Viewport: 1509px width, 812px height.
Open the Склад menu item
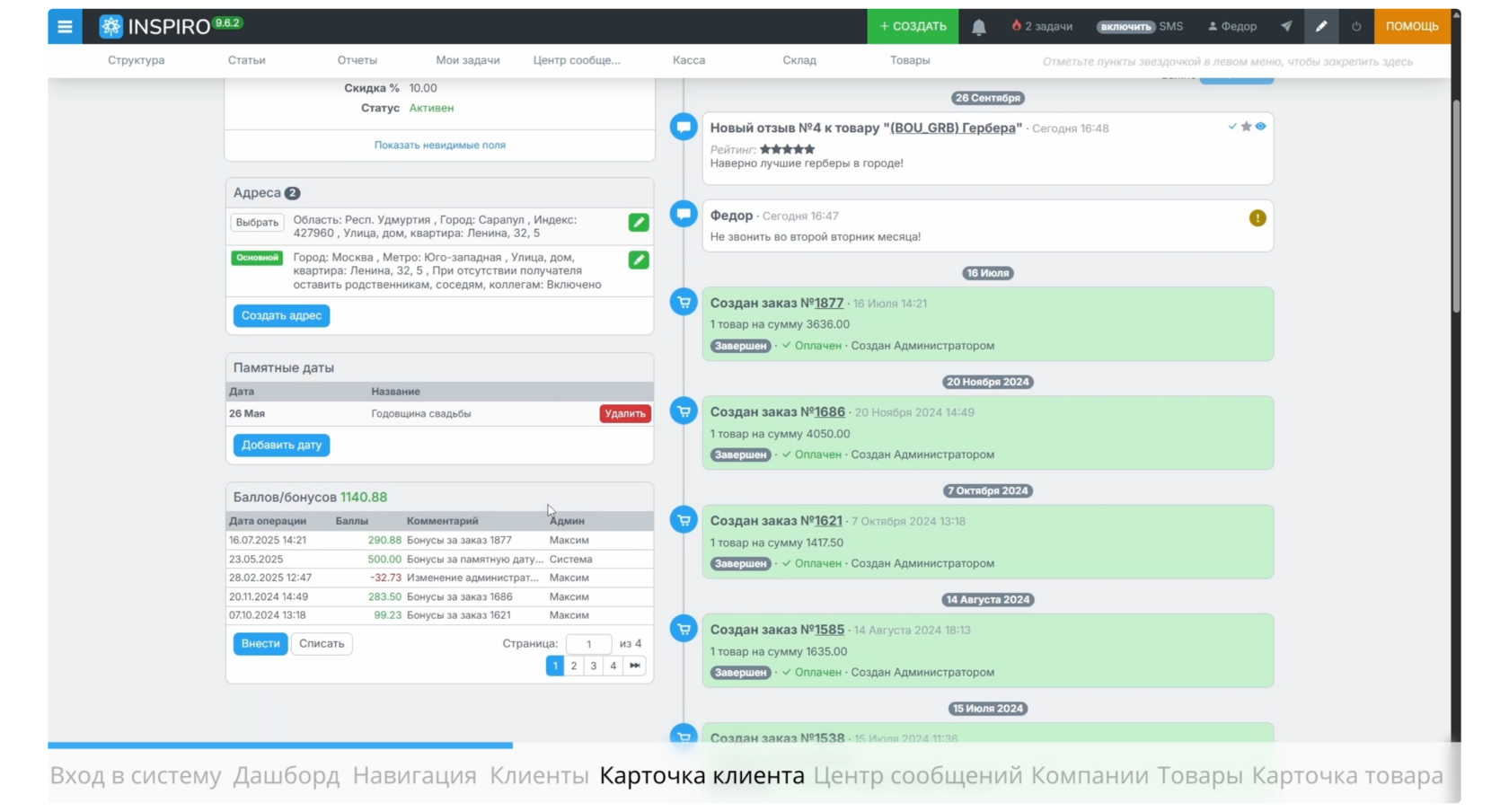click(799, 60)
